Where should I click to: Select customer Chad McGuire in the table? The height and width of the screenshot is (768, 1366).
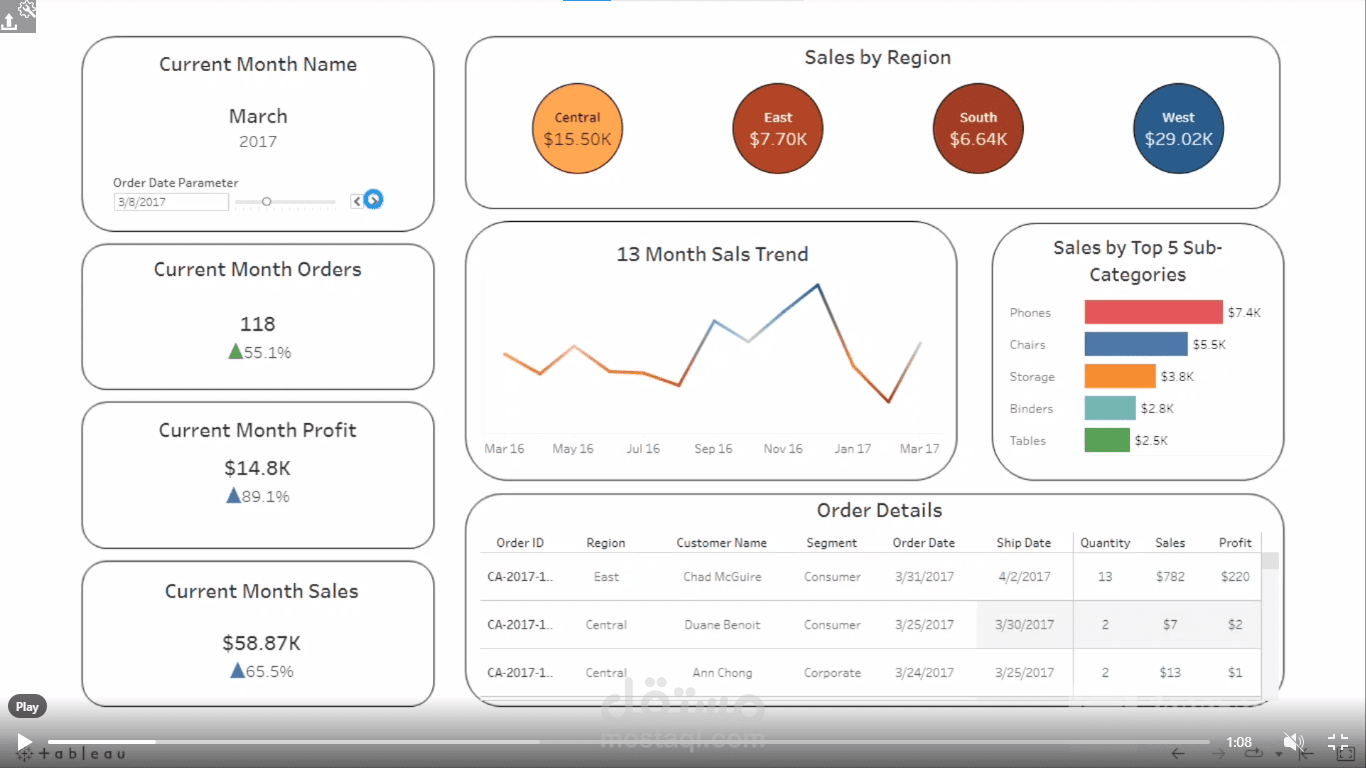click(x=722, y=577)
